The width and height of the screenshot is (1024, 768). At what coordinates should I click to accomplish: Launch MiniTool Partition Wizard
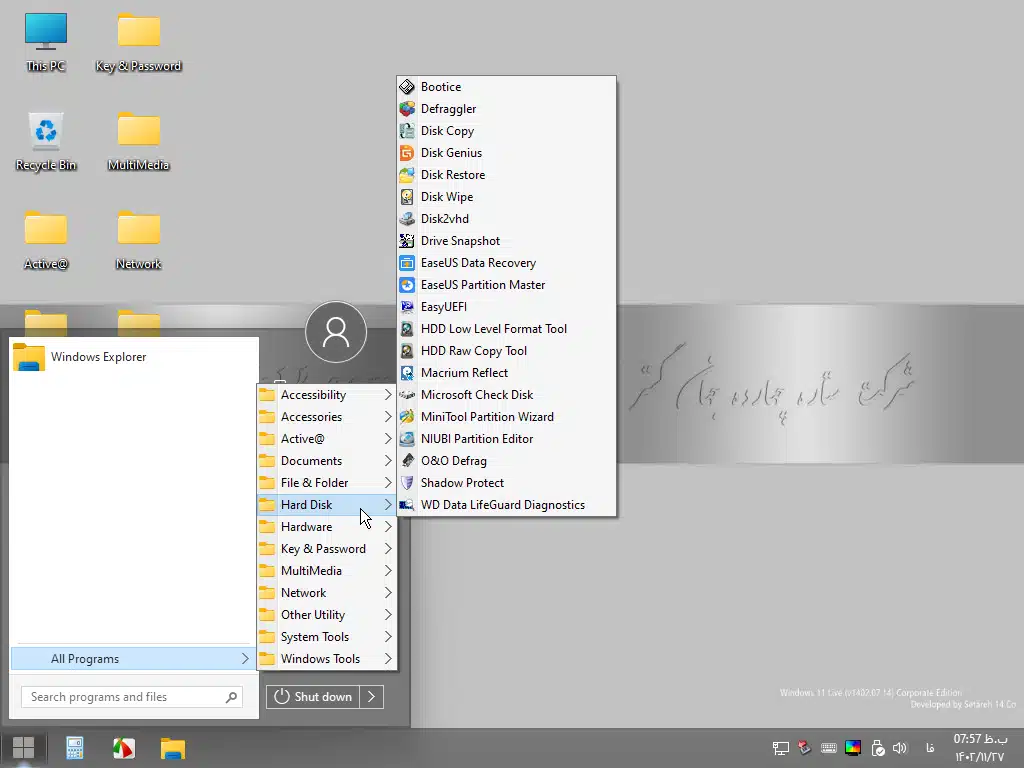[x=486, y=417]
